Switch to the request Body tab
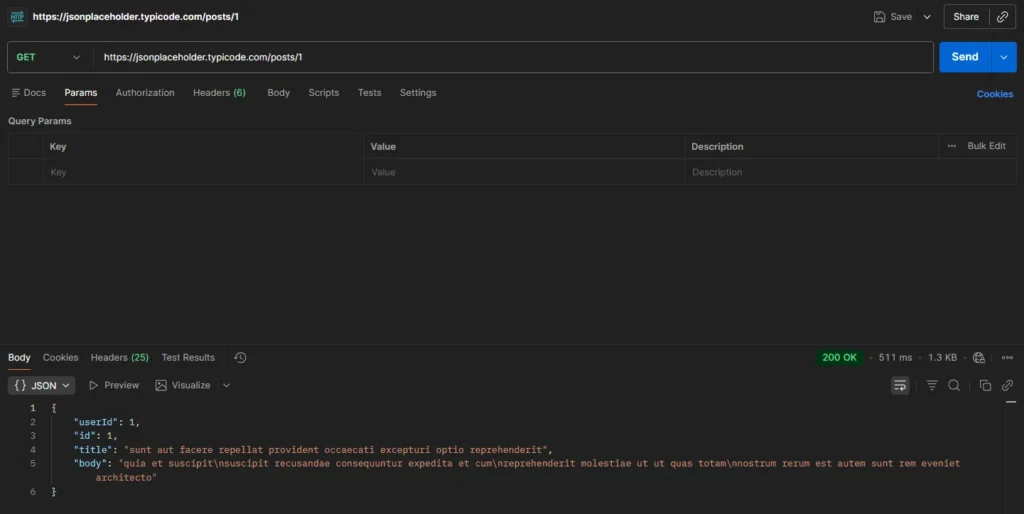This screenshot has width=1024, height=514. click(x=278, y=93)
